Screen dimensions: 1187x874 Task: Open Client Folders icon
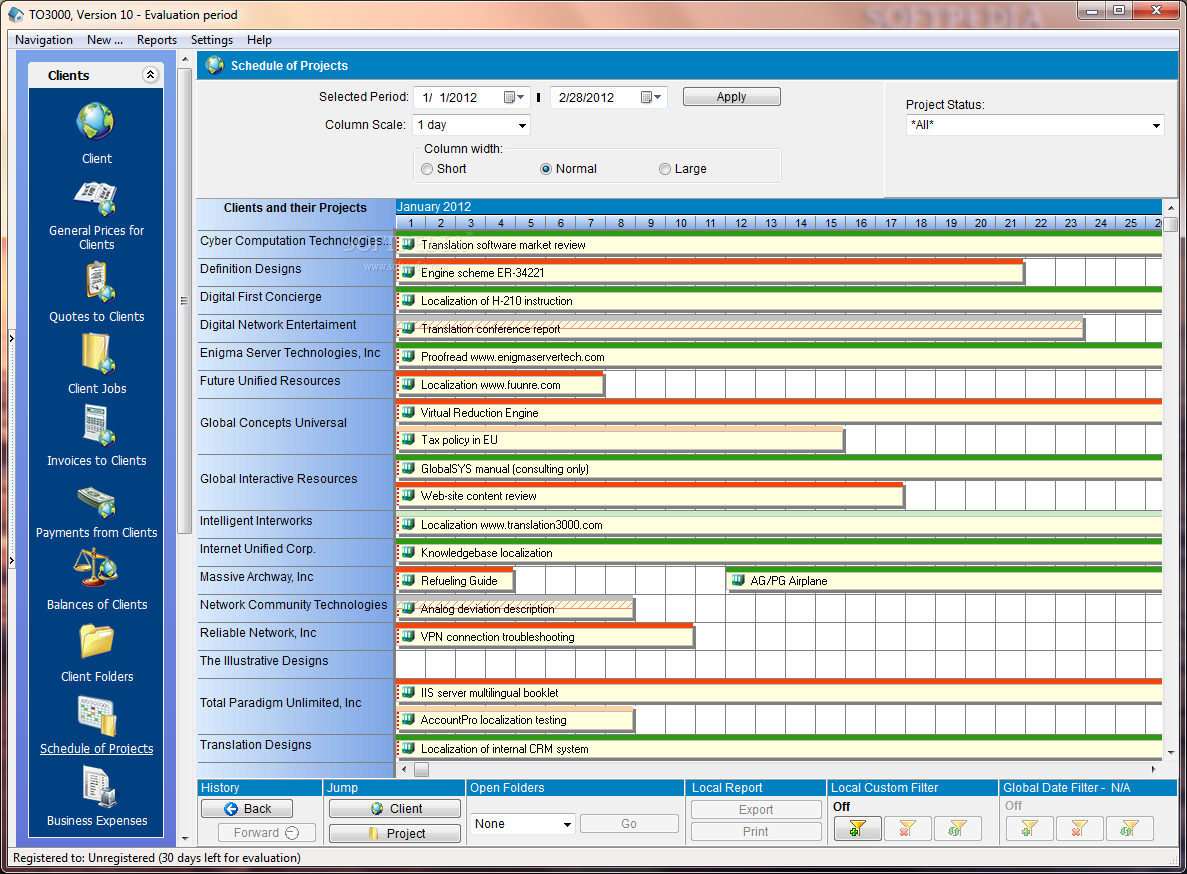(x=97, y=641)
